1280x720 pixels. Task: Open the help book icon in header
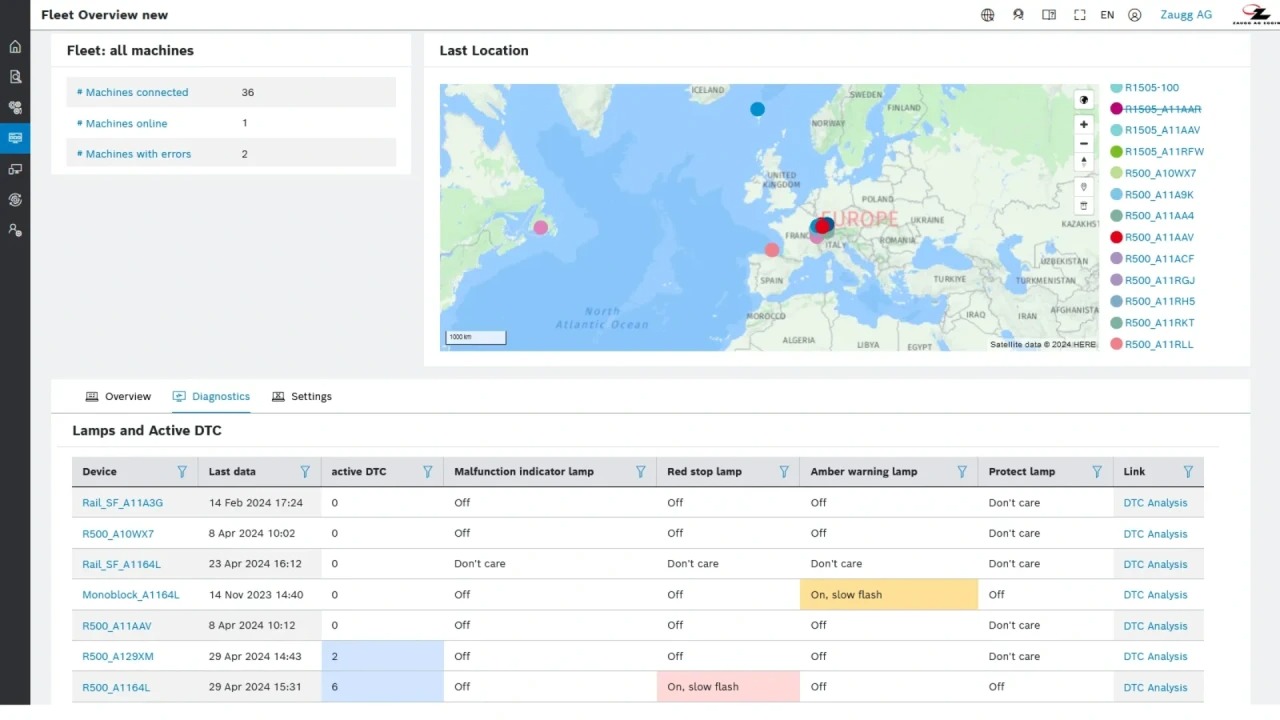[1049, 15]
